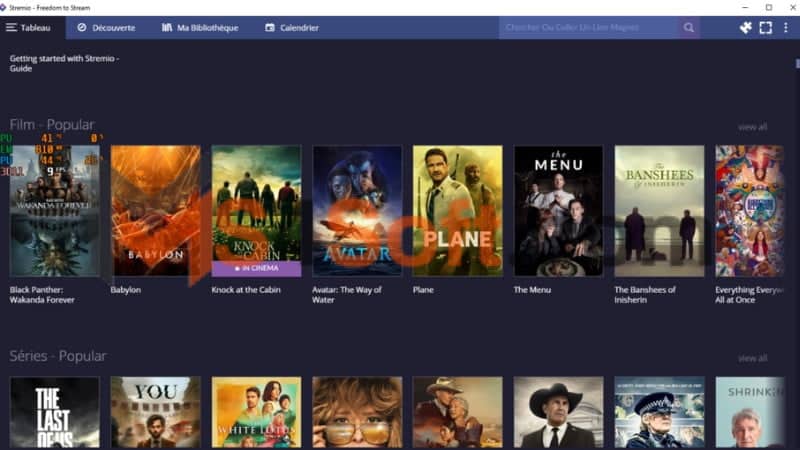Open the YOU series poster
This screenshot has width=800, height=450.
coord(156,412)
